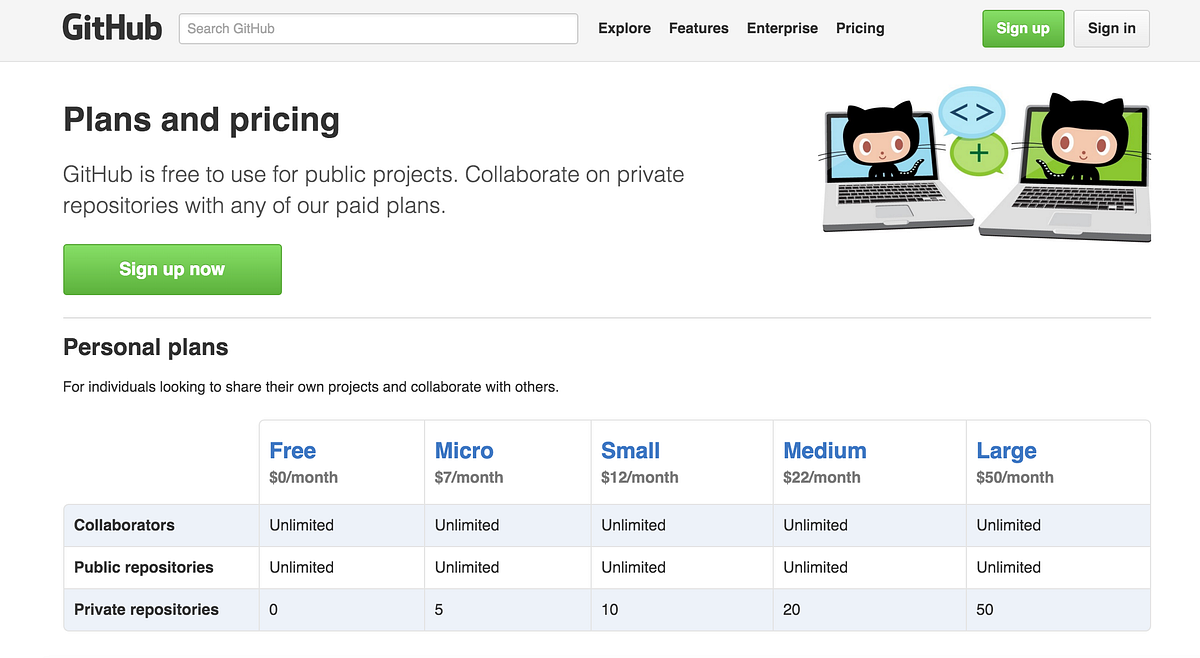
Task: Click the Public repositories row label
Action: point(143,567)
